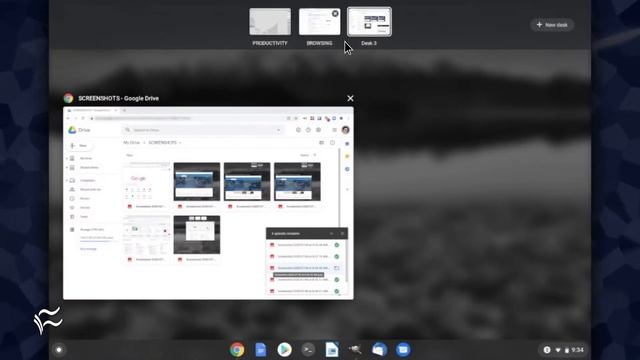Open Google Docs from the shelf
The image size is (640, 360).
(260, 350)
